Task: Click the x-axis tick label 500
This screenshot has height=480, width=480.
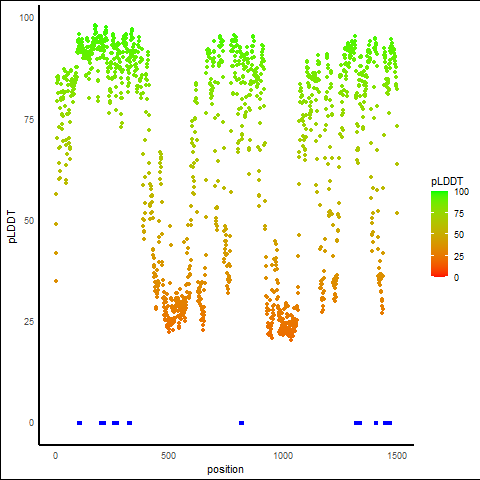Action: coord(168,456)
